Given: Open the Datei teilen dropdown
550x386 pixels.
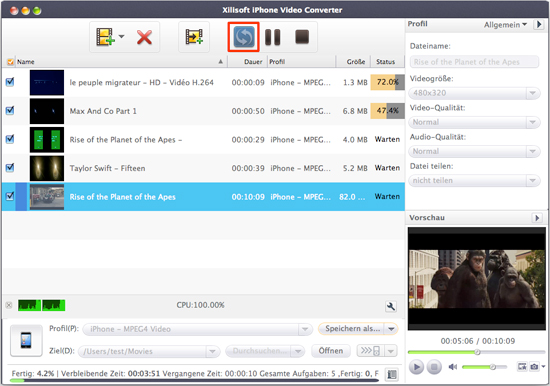Looking at the screenshot, I should 474,180.
